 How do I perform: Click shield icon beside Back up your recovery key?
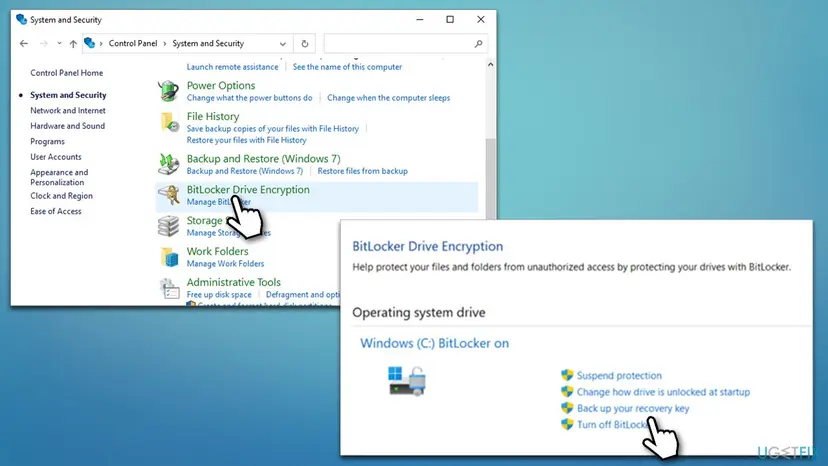tap(567, 408)
